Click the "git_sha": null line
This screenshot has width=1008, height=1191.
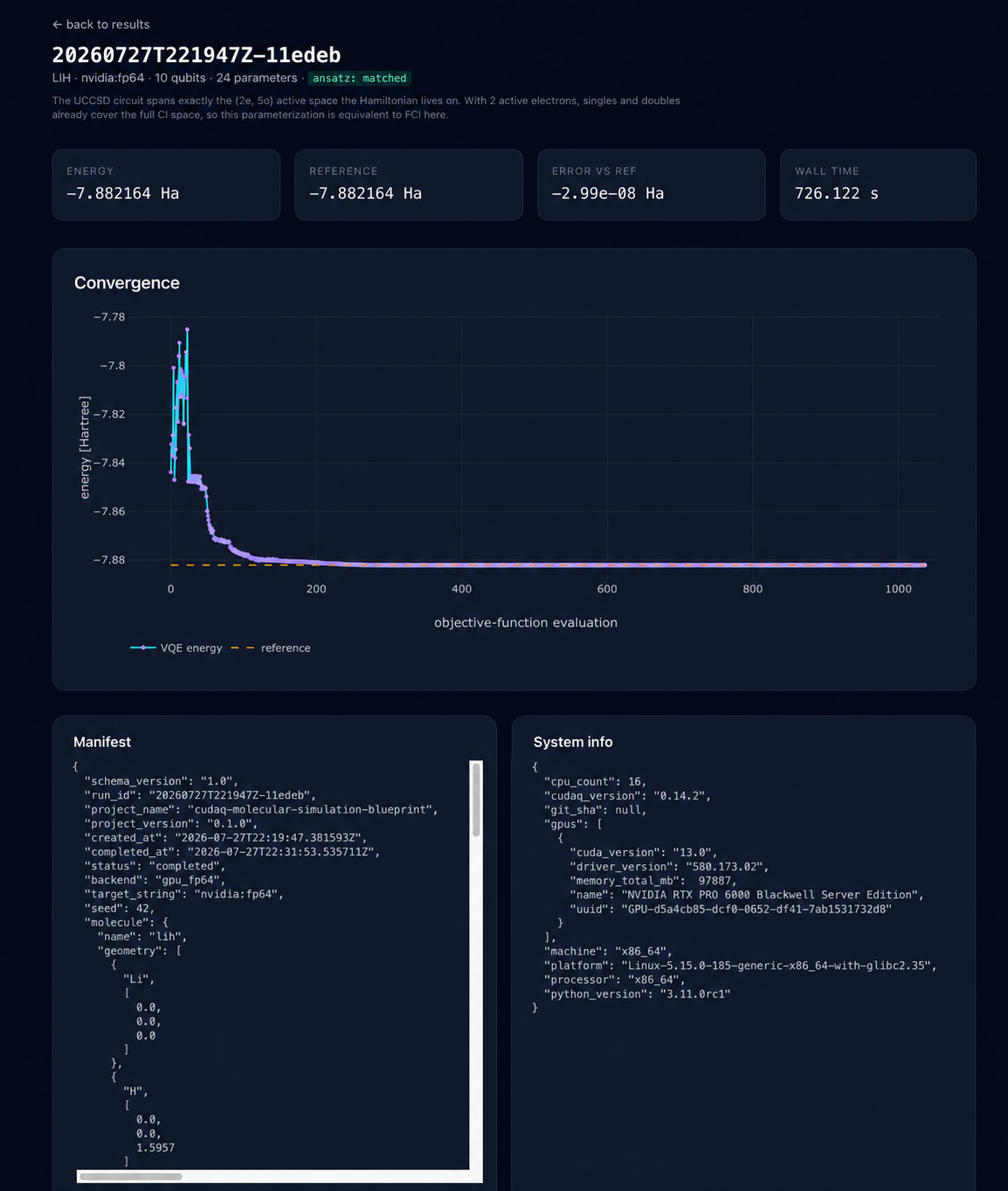[596, 810]
